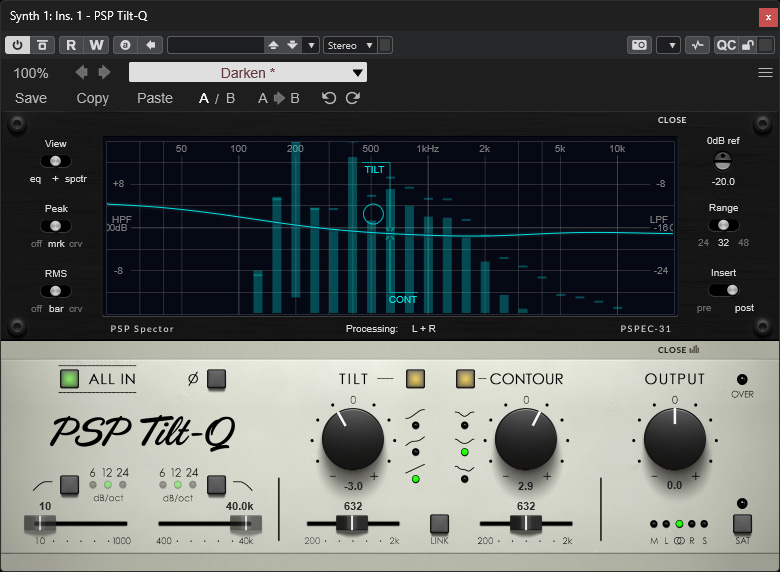This screenshot has height=572, width=780.
Task: Toggle the CONTOUR yellow enable button
Action: pos(465,379)
